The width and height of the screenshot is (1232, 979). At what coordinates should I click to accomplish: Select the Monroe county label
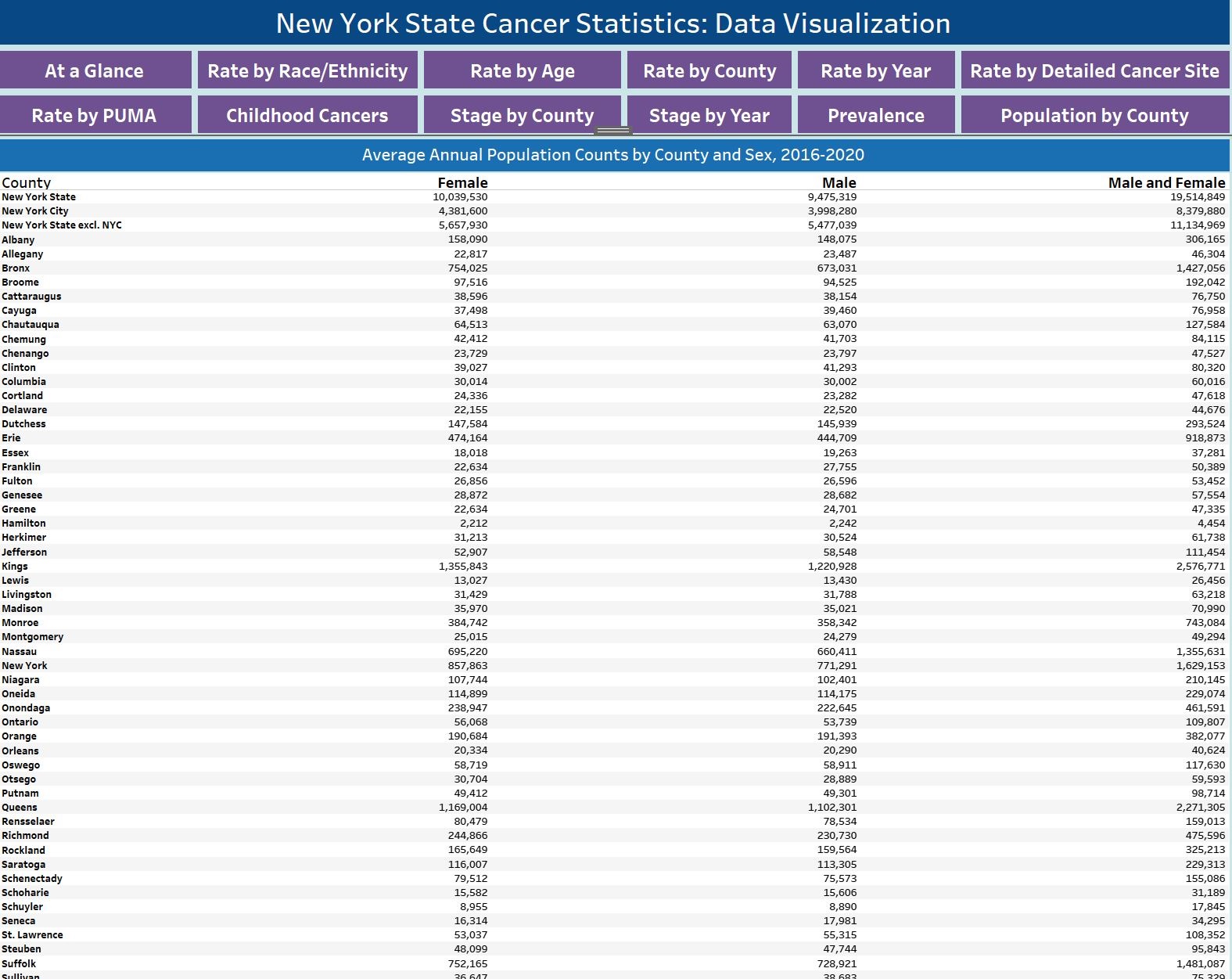tap(20, 623)
